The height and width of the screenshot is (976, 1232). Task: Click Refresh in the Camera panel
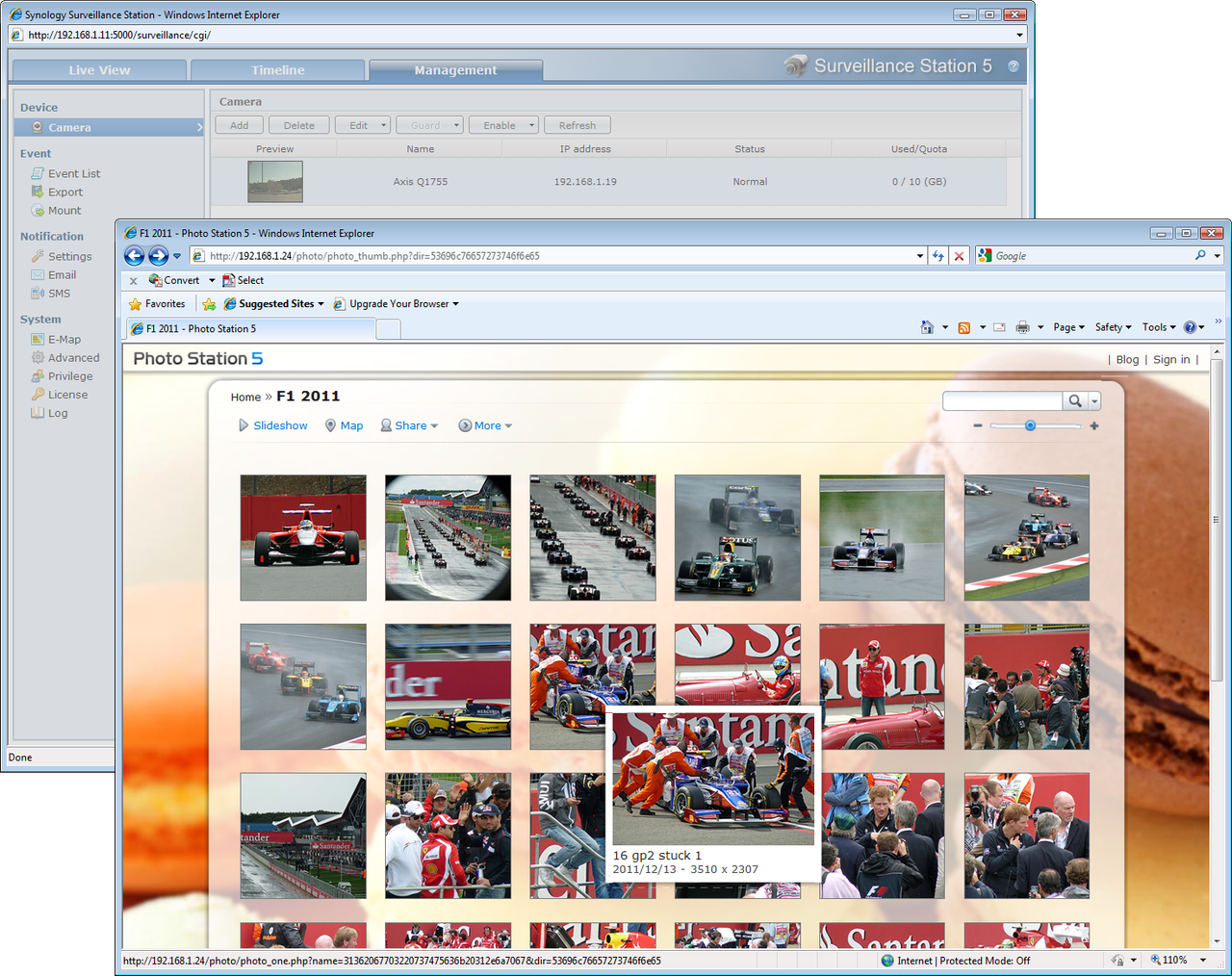tap(577, 125)
